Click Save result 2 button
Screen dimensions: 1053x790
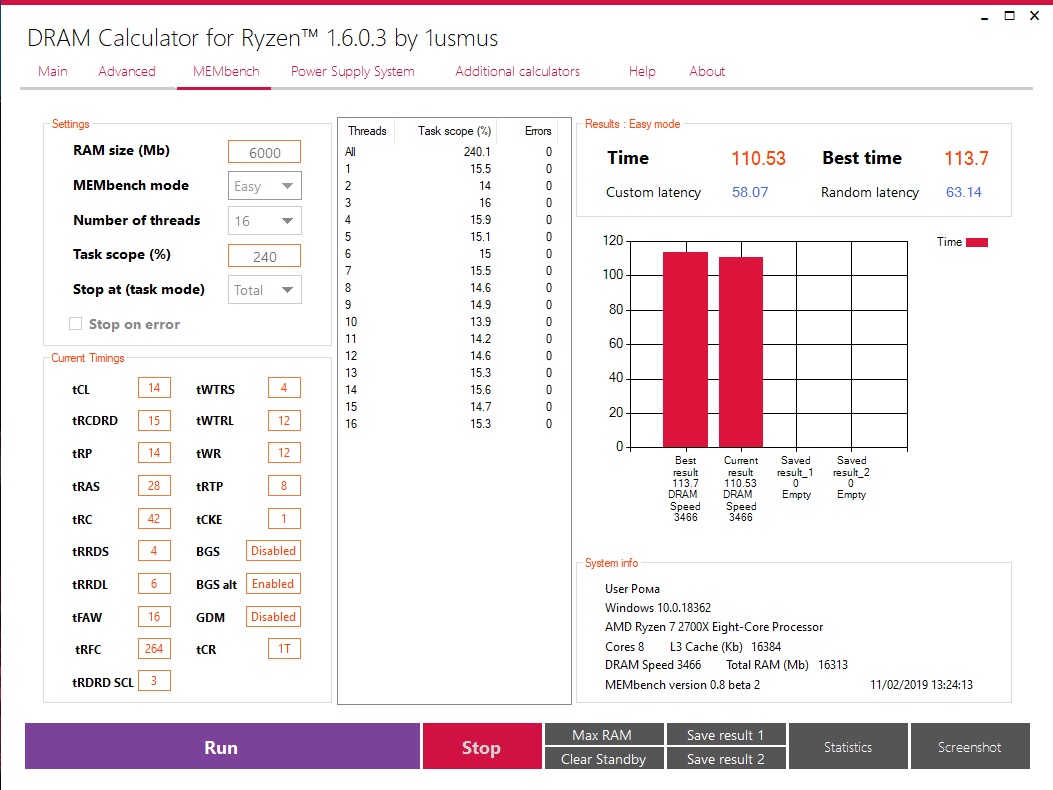tap(726, 758)
